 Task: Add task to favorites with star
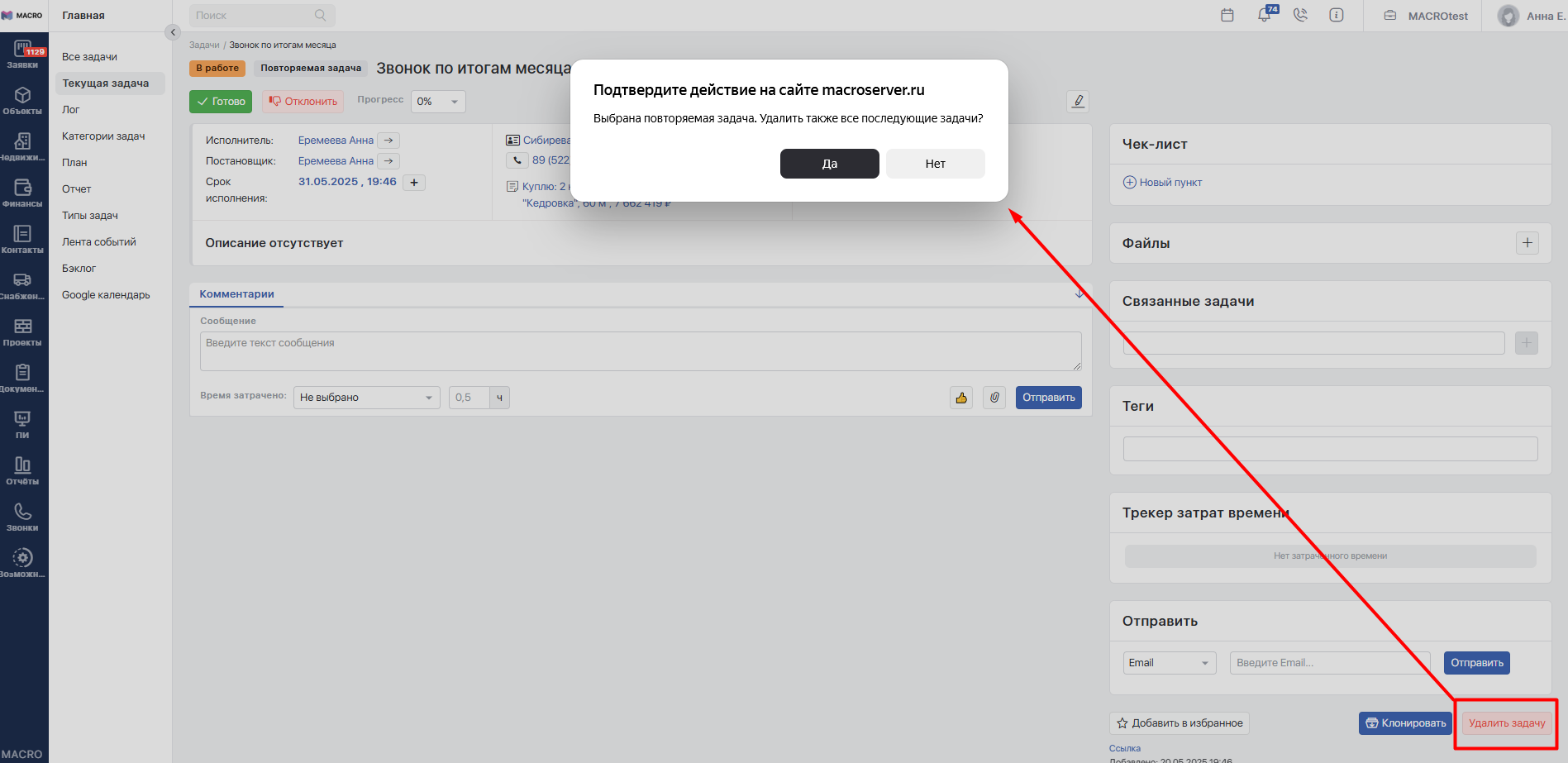[x=1179, y=723]
